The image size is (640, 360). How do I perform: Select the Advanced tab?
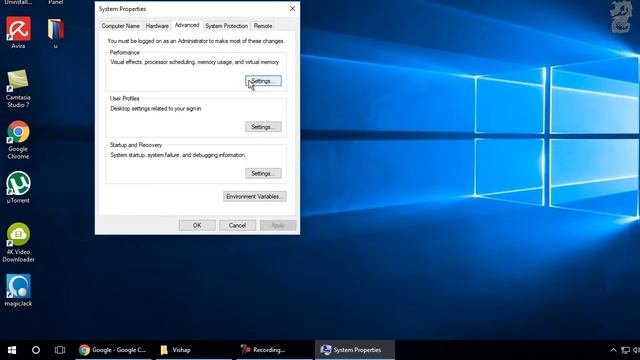click(187, 25)
